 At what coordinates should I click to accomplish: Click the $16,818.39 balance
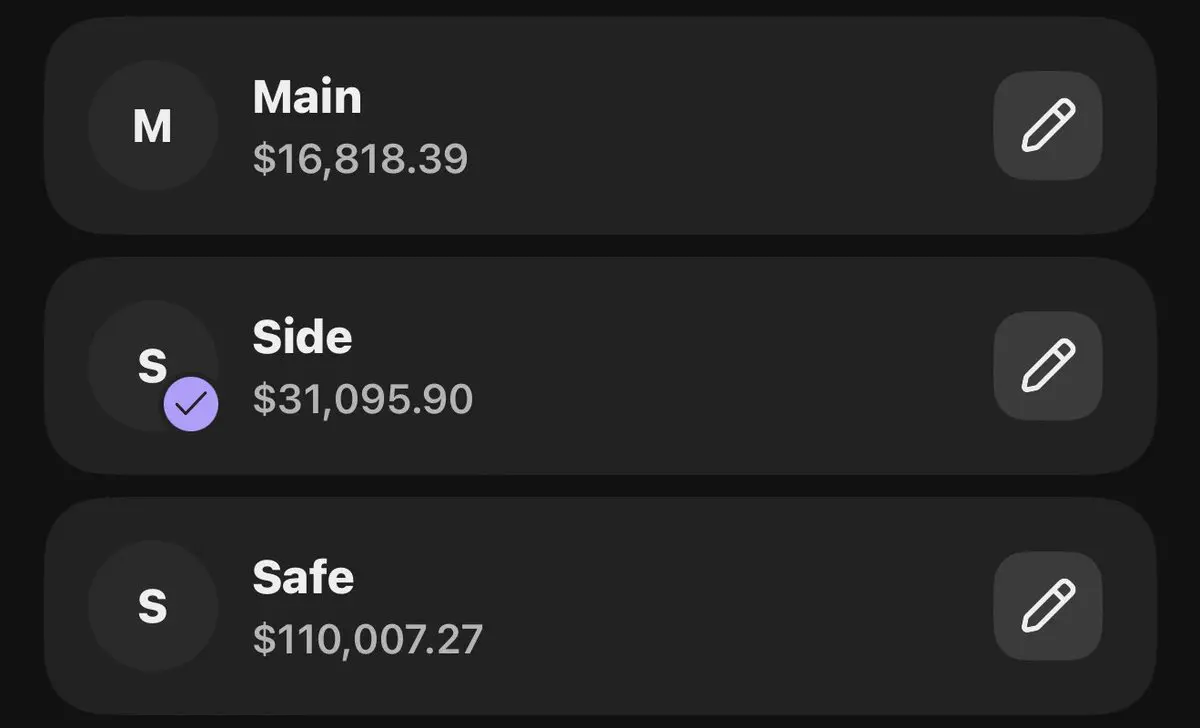tap(360, 159)
